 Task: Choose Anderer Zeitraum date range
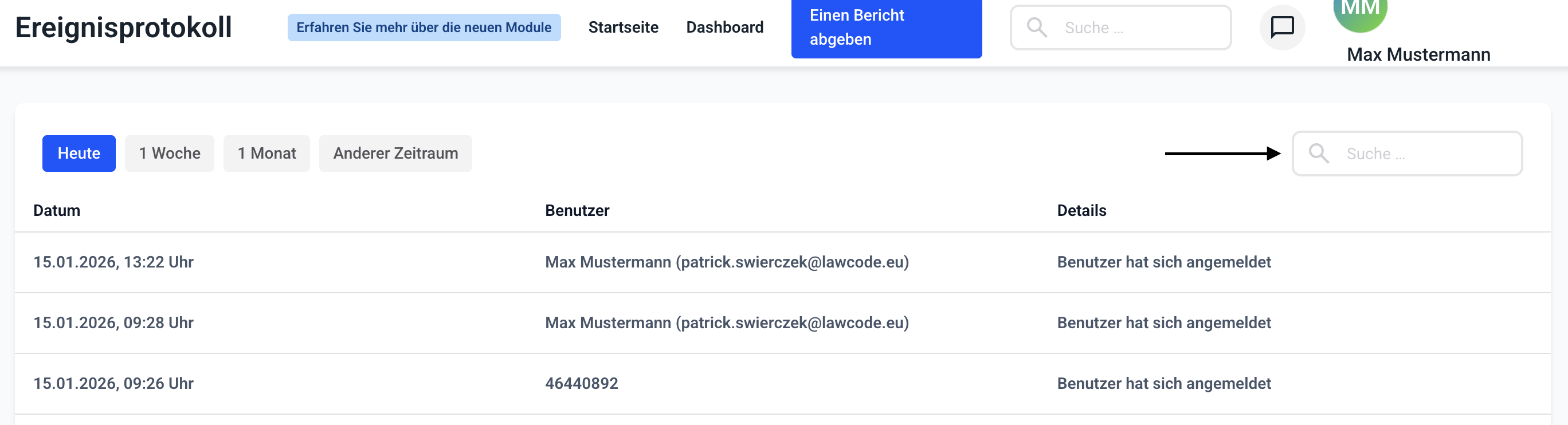(395, 154)
